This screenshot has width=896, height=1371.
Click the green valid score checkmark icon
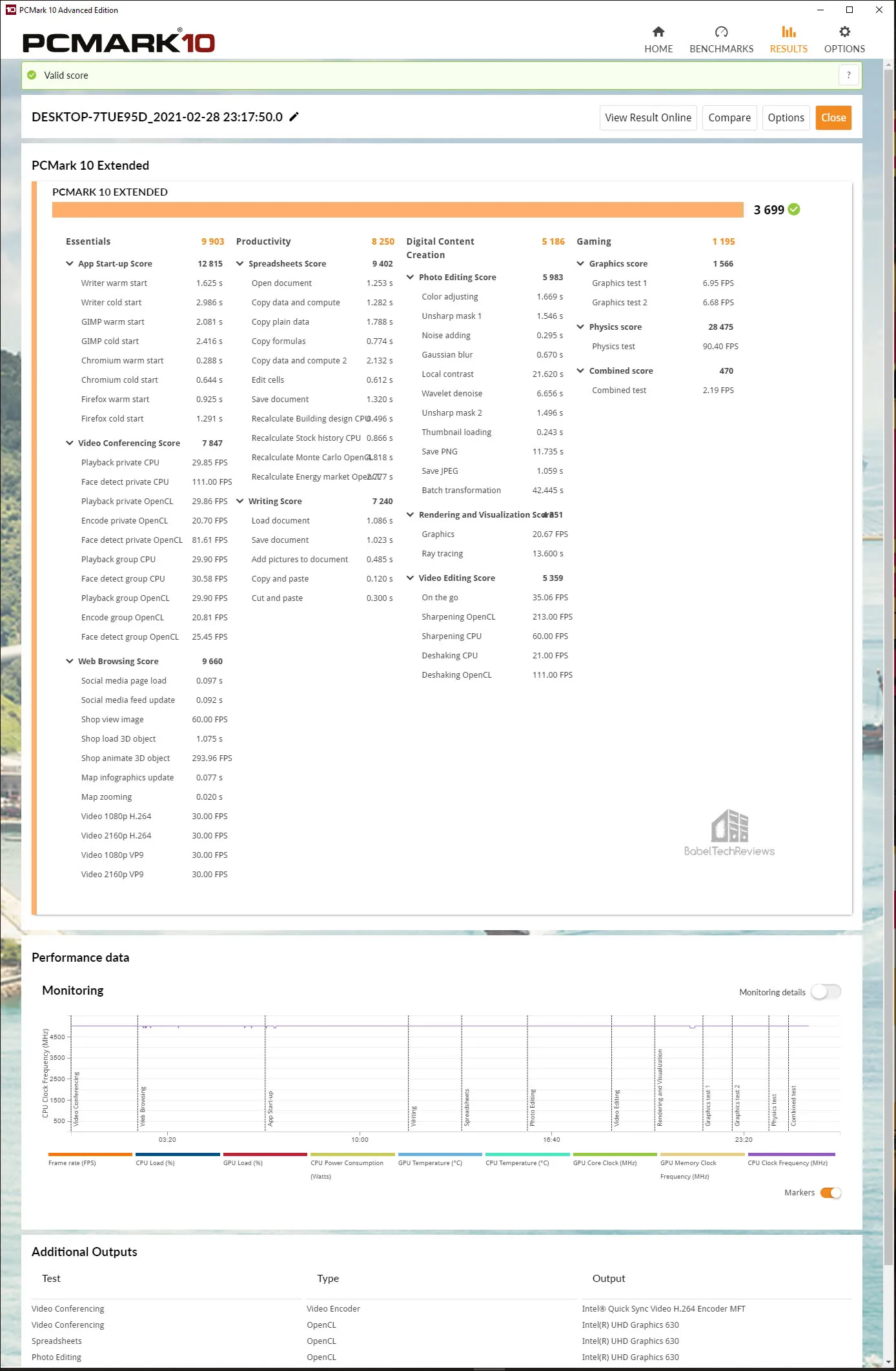(32, 75)
